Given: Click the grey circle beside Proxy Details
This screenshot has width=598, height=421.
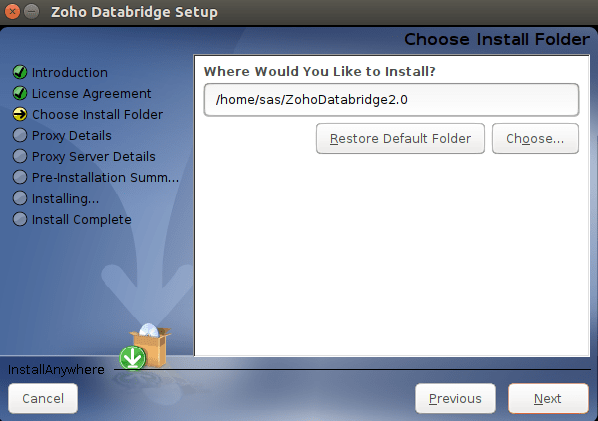Looking at the screenshot, I should click(x=20, y=135).
